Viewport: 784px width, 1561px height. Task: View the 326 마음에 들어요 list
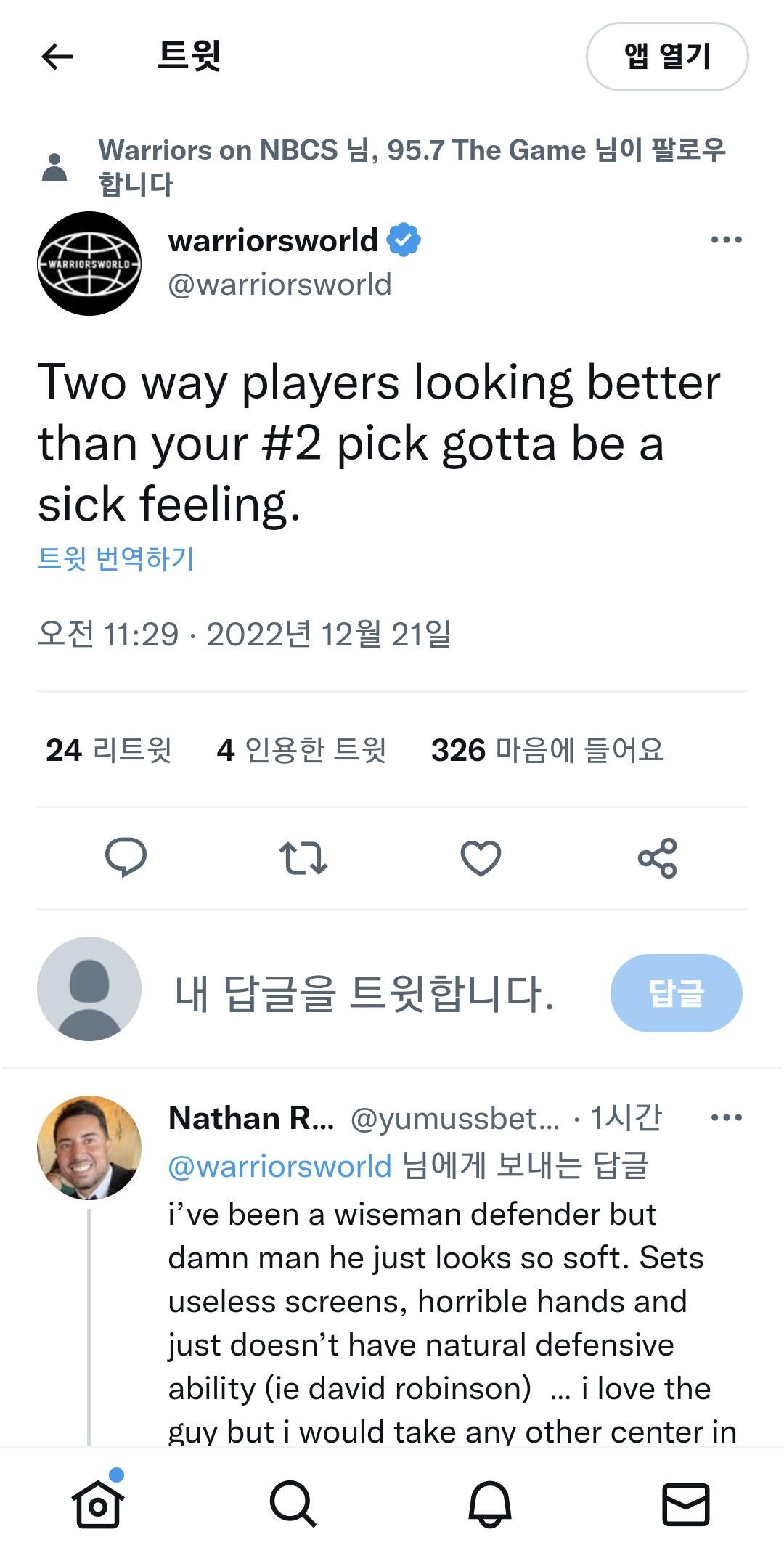(547, 750)
